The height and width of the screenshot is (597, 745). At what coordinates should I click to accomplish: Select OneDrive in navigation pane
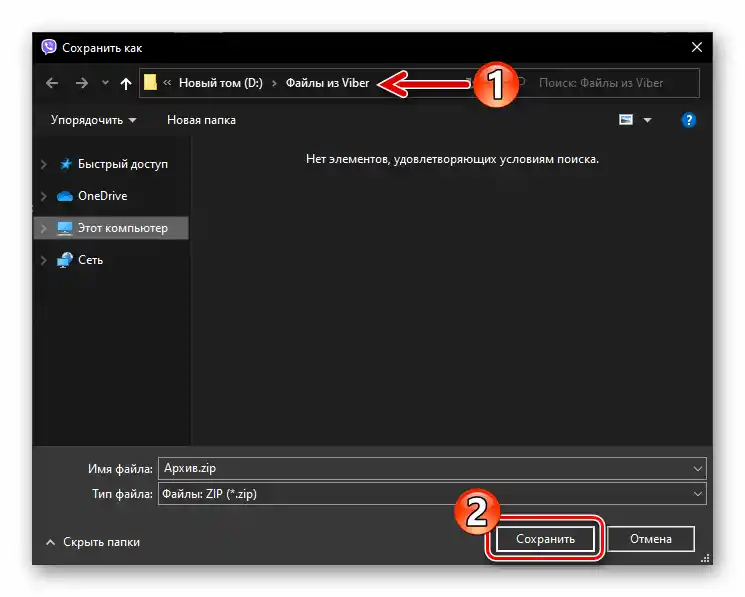[103, 196]
